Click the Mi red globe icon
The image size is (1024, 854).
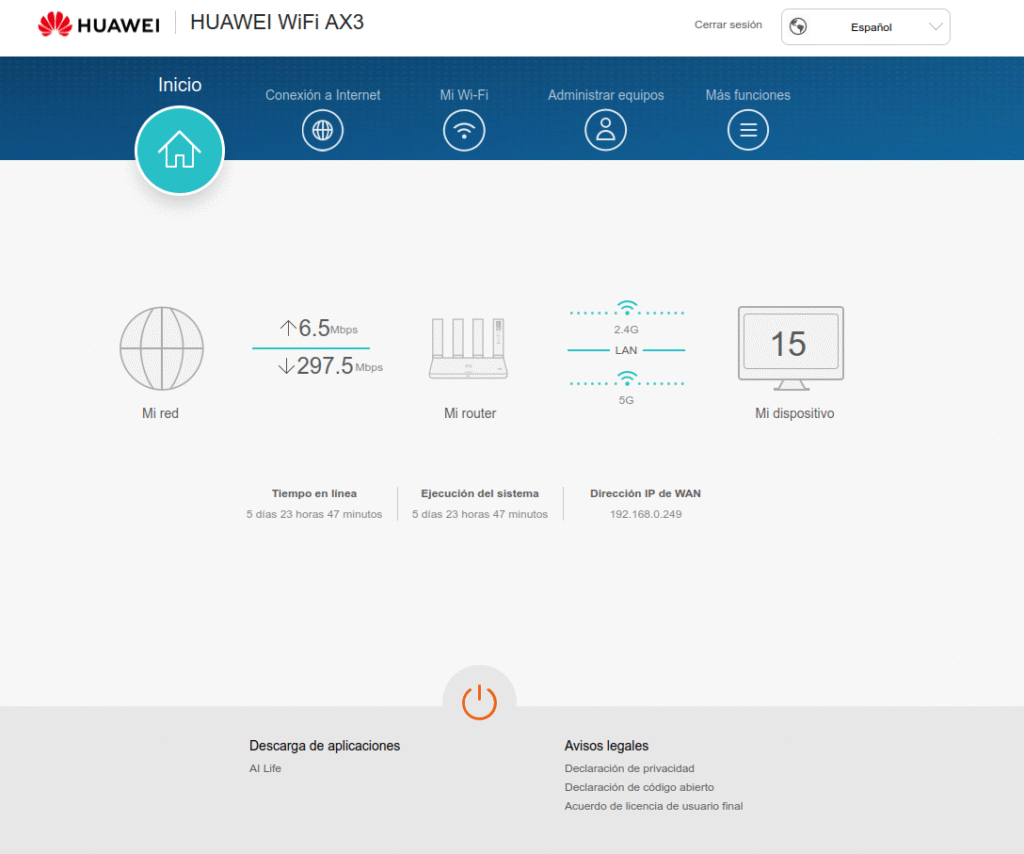pos(161,348)
